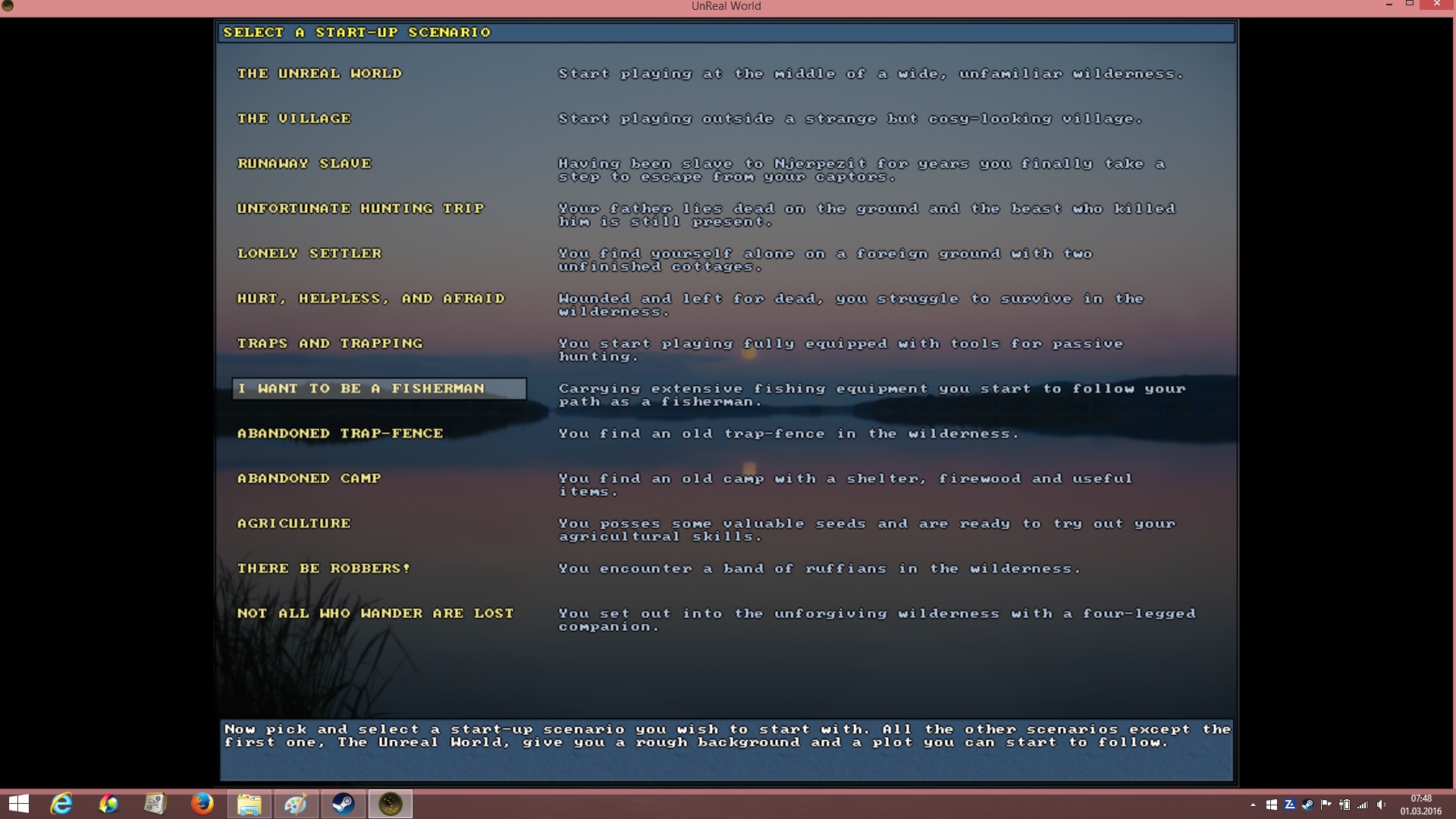Launch Internet Explorer from the taskbar

(x=61, y=804)
